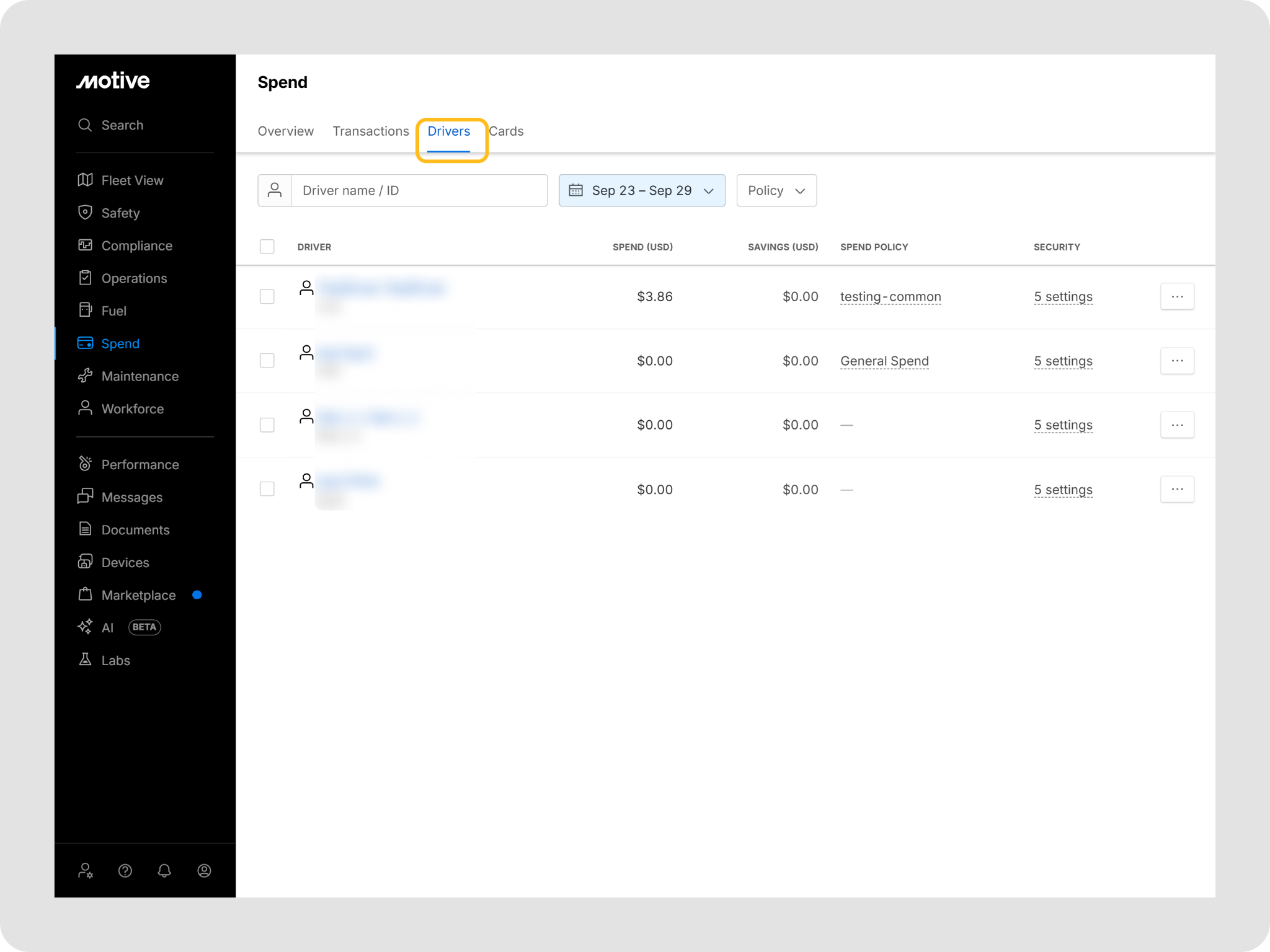
Task: Check the driver row with $3.86 spend
Action: (267, 296)
